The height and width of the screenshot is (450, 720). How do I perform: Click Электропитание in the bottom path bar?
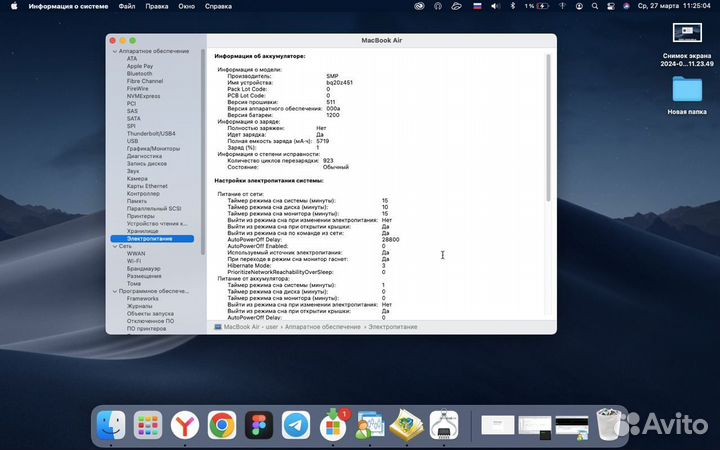(393, 327)
